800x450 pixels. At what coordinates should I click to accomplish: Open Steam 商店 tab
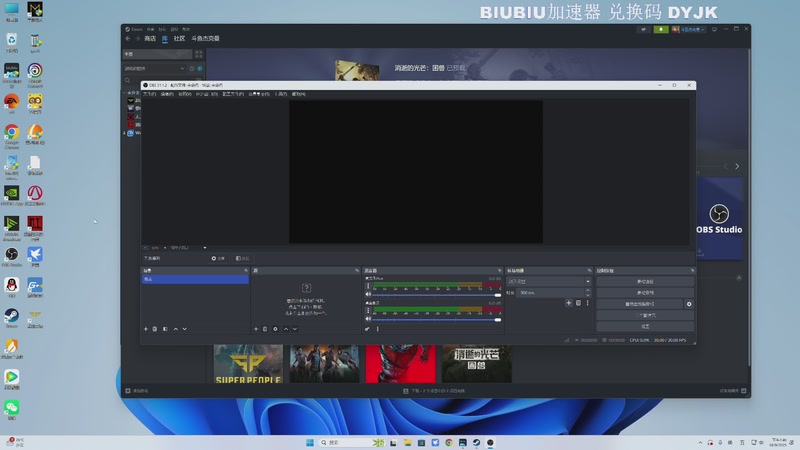pos(150,38)
